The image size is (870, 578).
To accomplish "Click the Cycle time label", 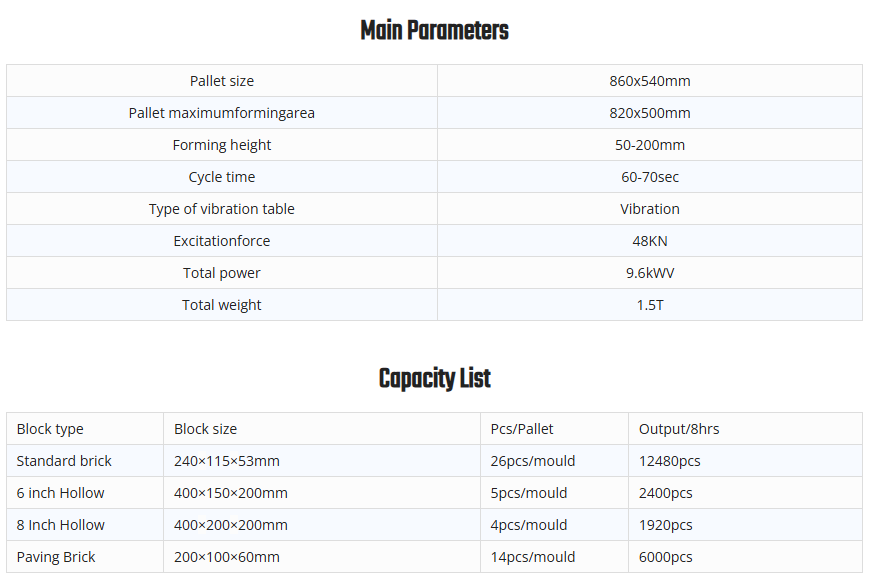I will click(222, 177).
